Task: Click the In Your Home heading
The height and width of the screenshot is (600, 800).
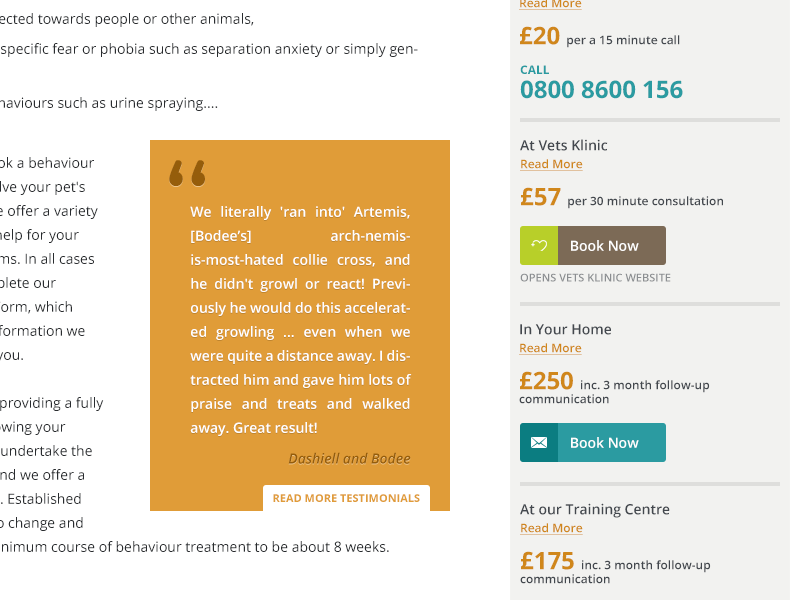Action: tap(565, 329)
